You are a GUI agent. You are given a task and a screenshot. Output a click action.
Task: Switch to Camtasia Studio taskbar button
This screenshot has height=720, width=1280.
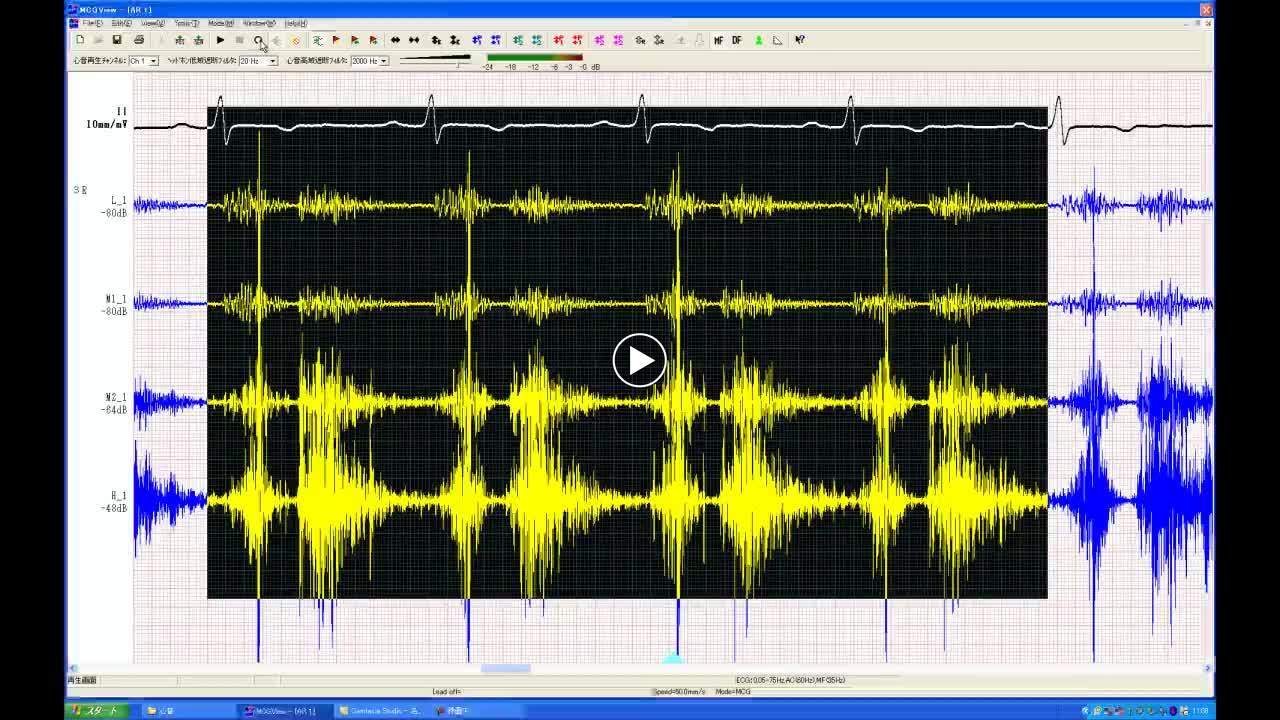click(x=380, y=711)
